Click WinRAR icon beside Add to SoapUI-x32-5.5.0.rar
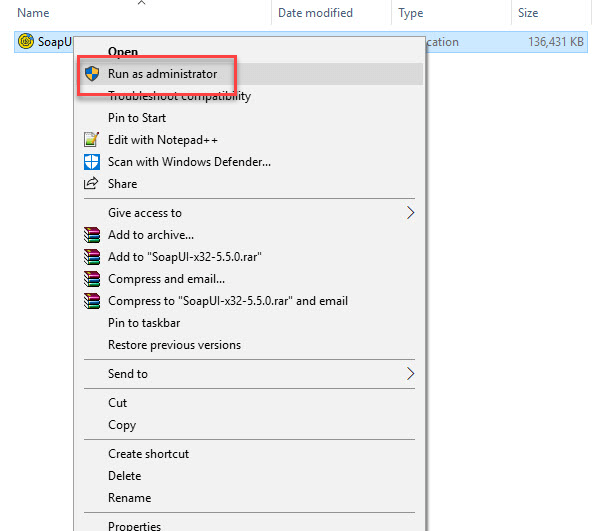601x531 pixels. pos(92,257)
